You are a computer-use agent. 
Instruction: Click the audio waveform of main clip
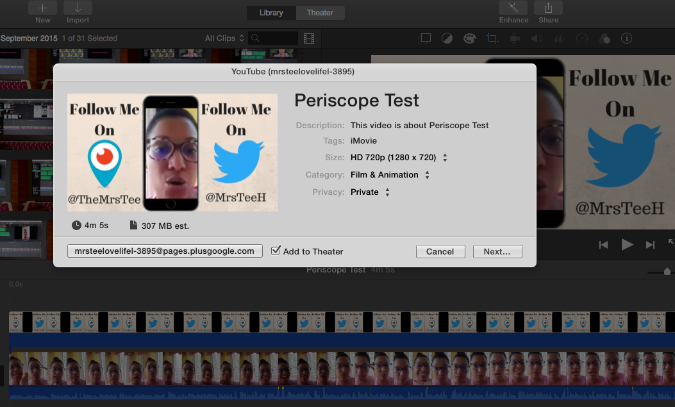pos(342,392)
